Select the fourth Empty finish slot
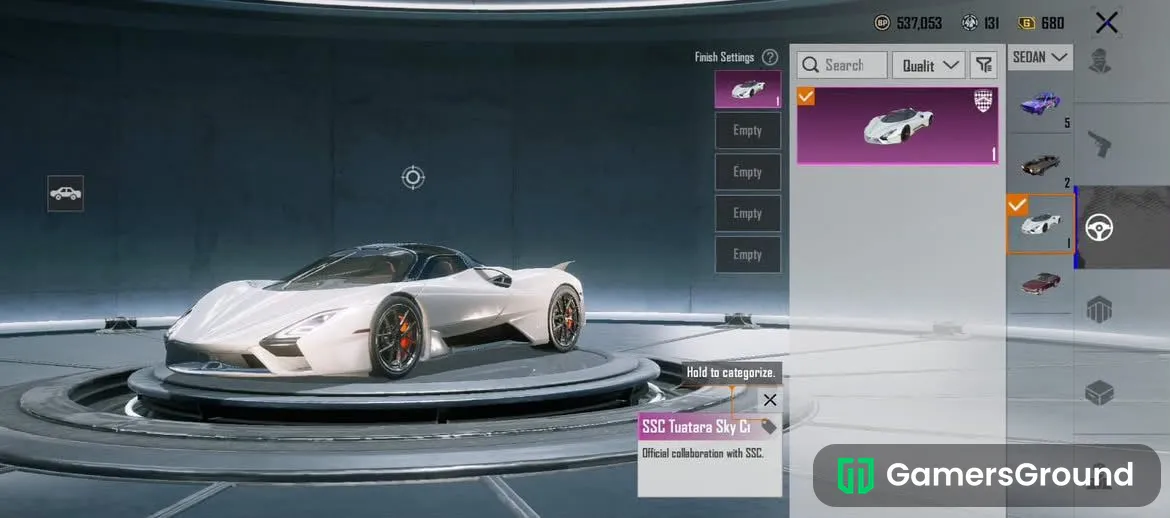1170x518 pixels. tap(748, 255)
